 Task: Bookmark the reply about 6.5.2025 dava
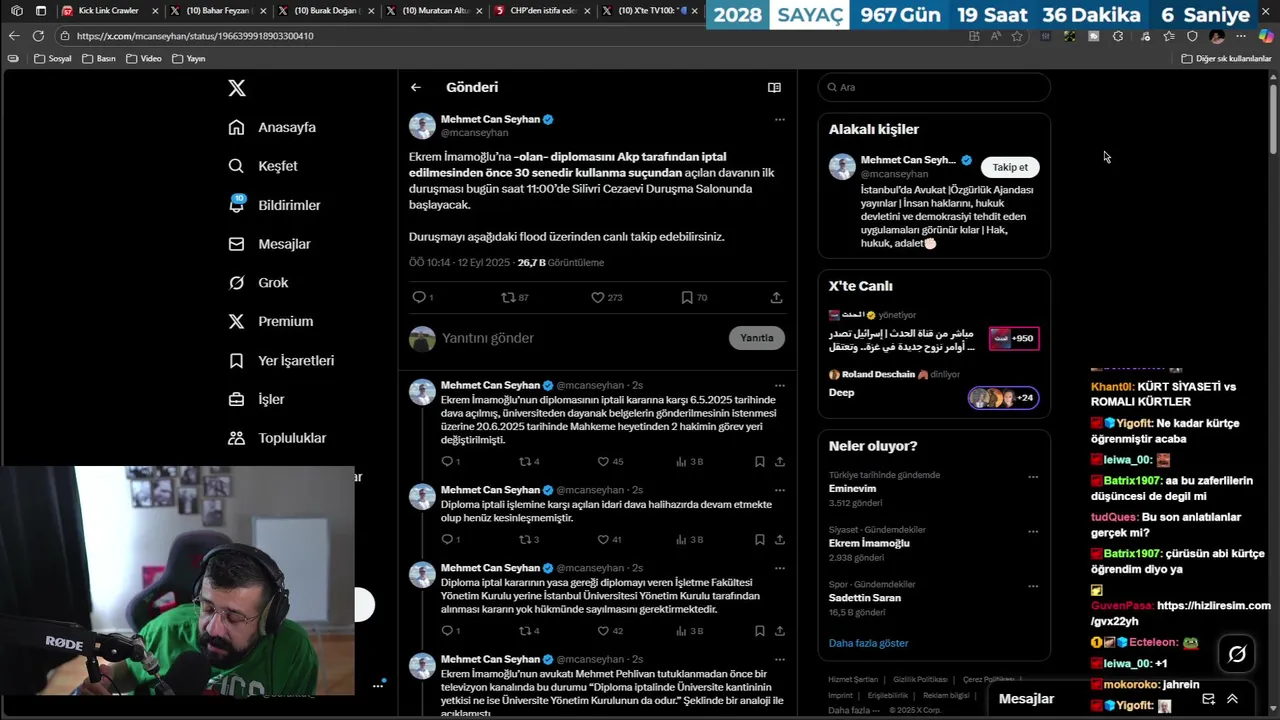tap(760, 461)
